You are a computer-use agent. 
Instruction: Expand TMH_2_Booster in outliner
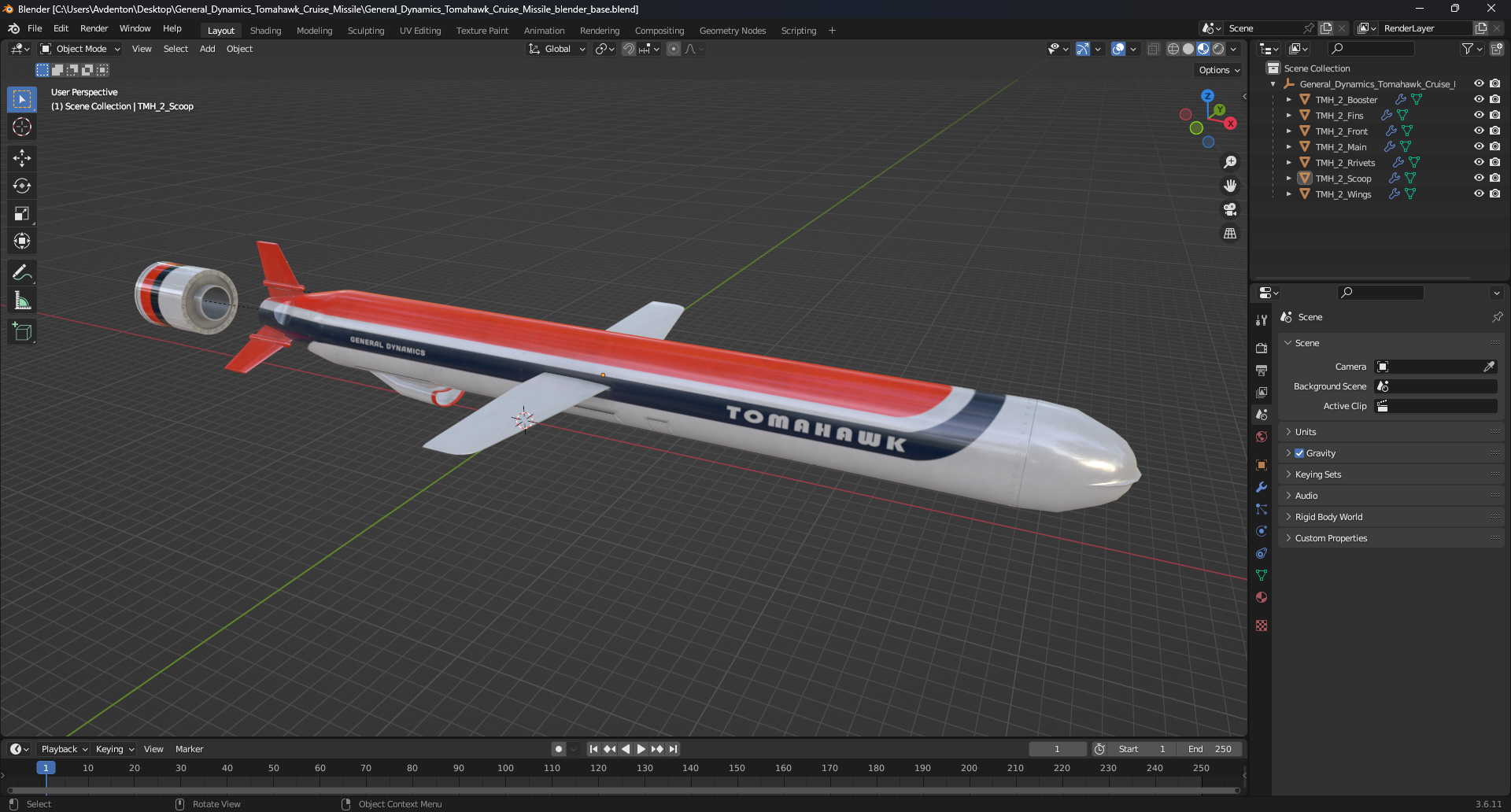[1288, 100]
